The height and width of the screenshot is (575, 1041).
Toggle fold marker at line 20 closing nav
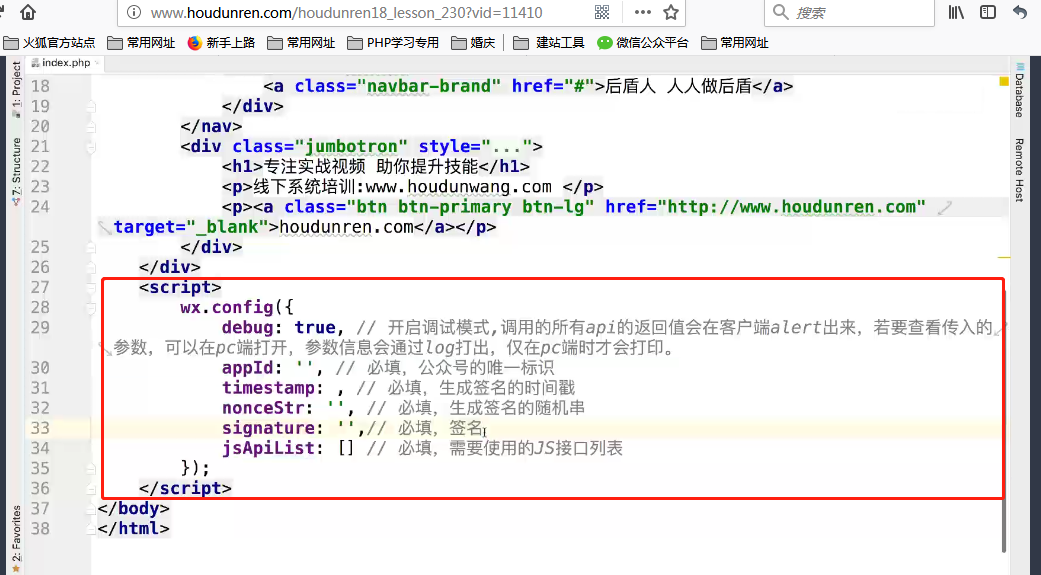coord(91,126)
